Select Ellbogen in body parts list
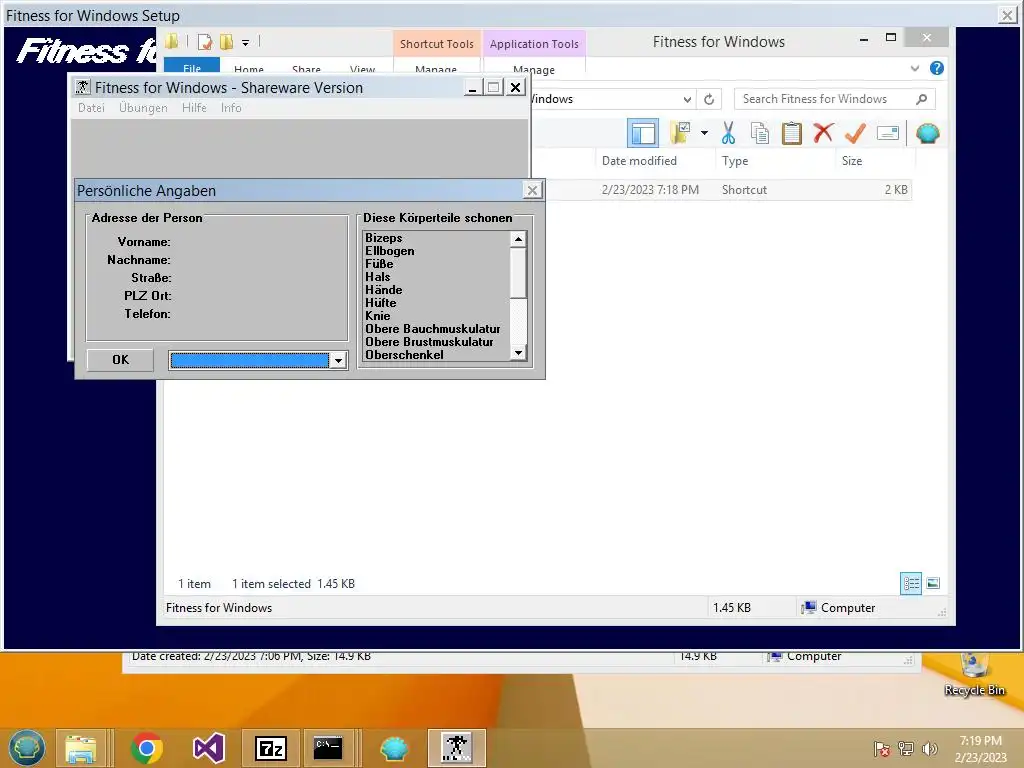This screenshot has height=768, width=1024. 389,251
